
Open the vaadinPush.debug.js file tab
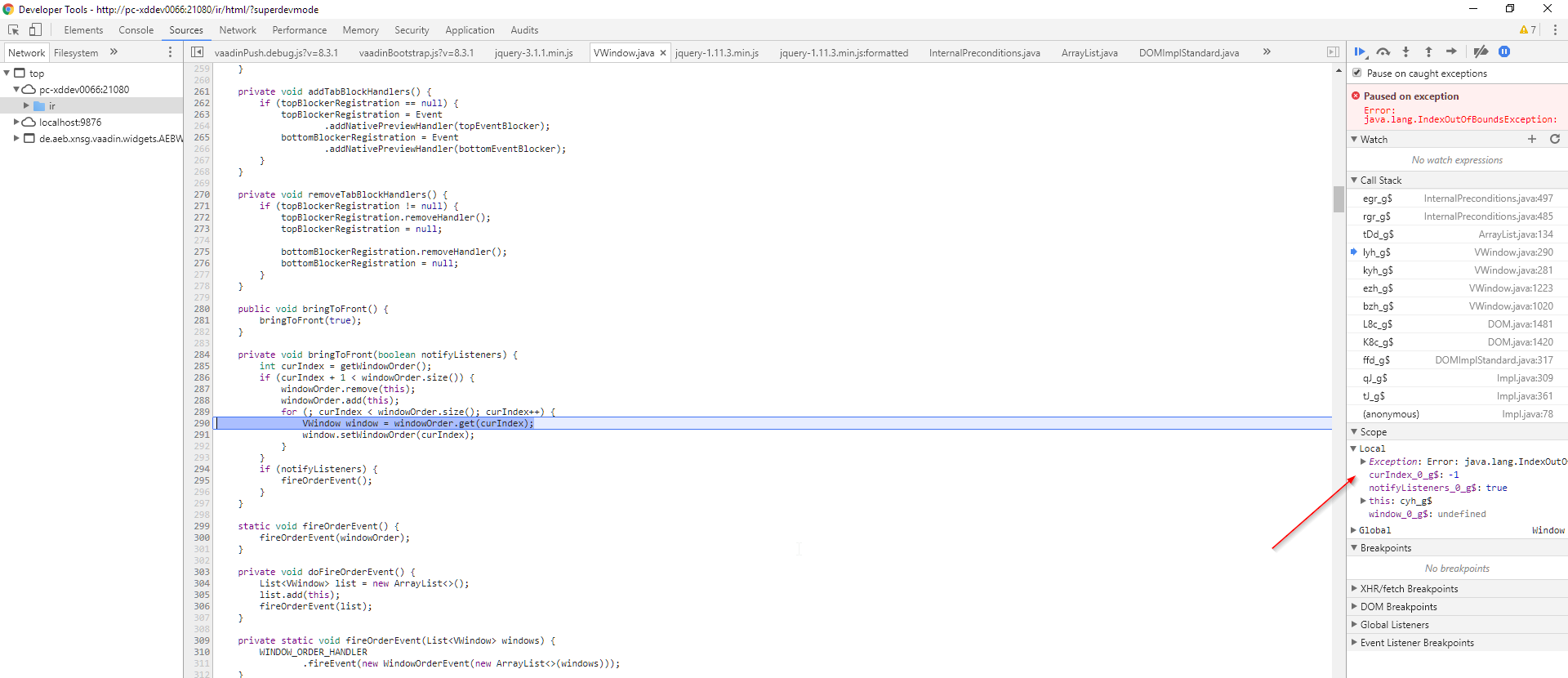tap(276, 52)
